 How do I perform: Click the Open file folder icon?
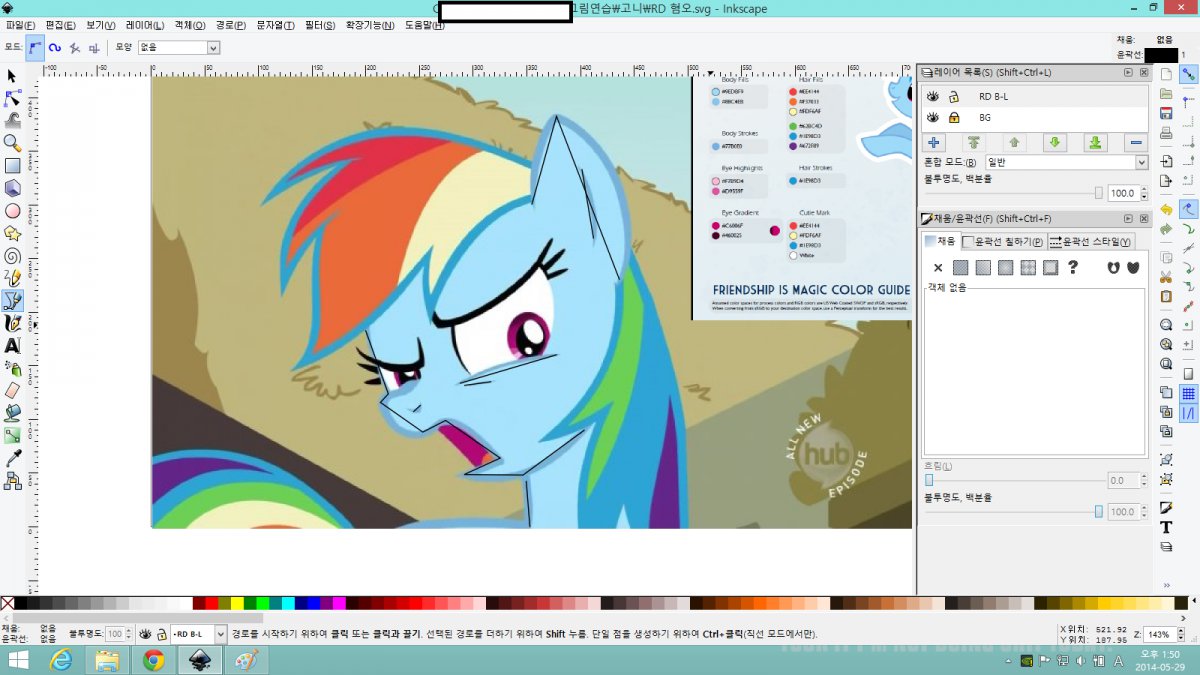click(1166, 94)
